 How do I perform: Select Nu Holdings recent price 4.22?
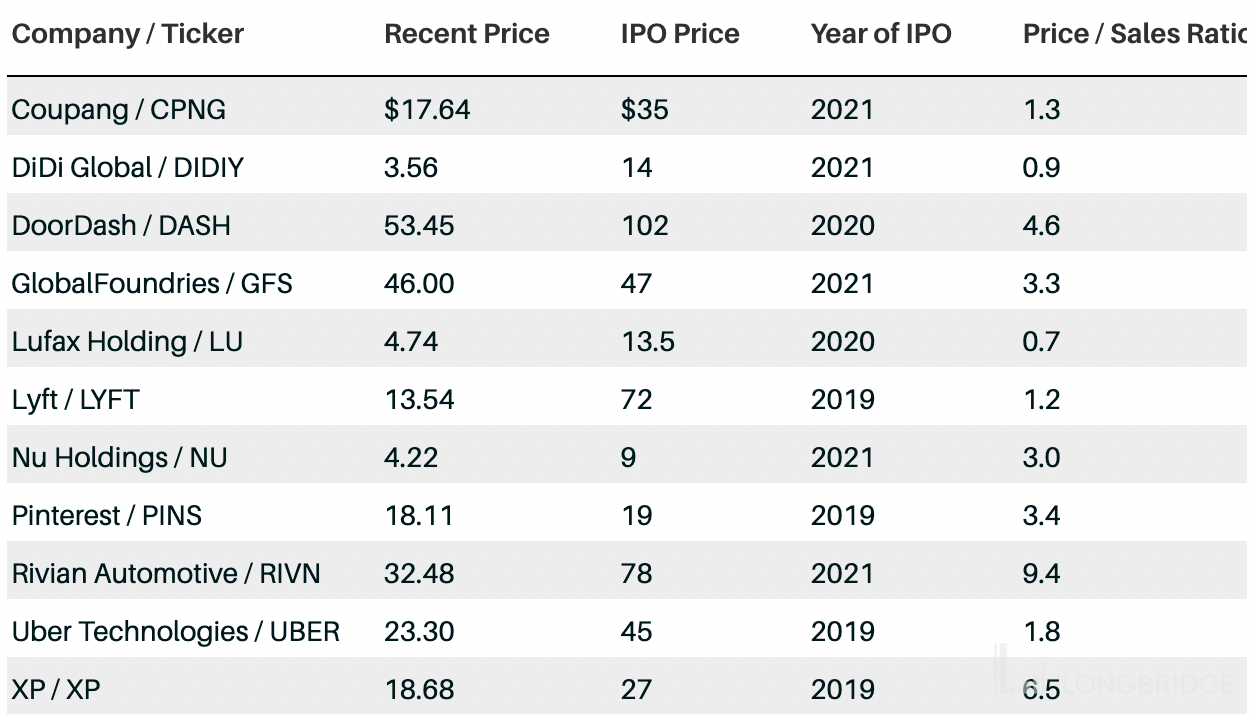[411, 457]
